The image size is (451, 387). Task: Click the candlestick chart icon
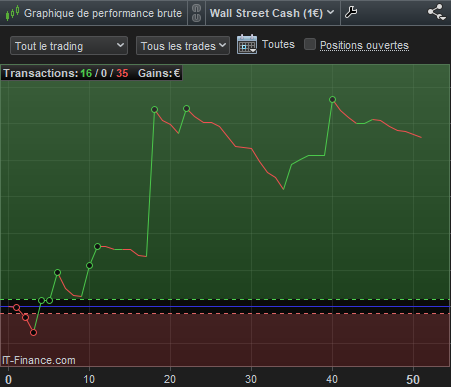[12, 13]
